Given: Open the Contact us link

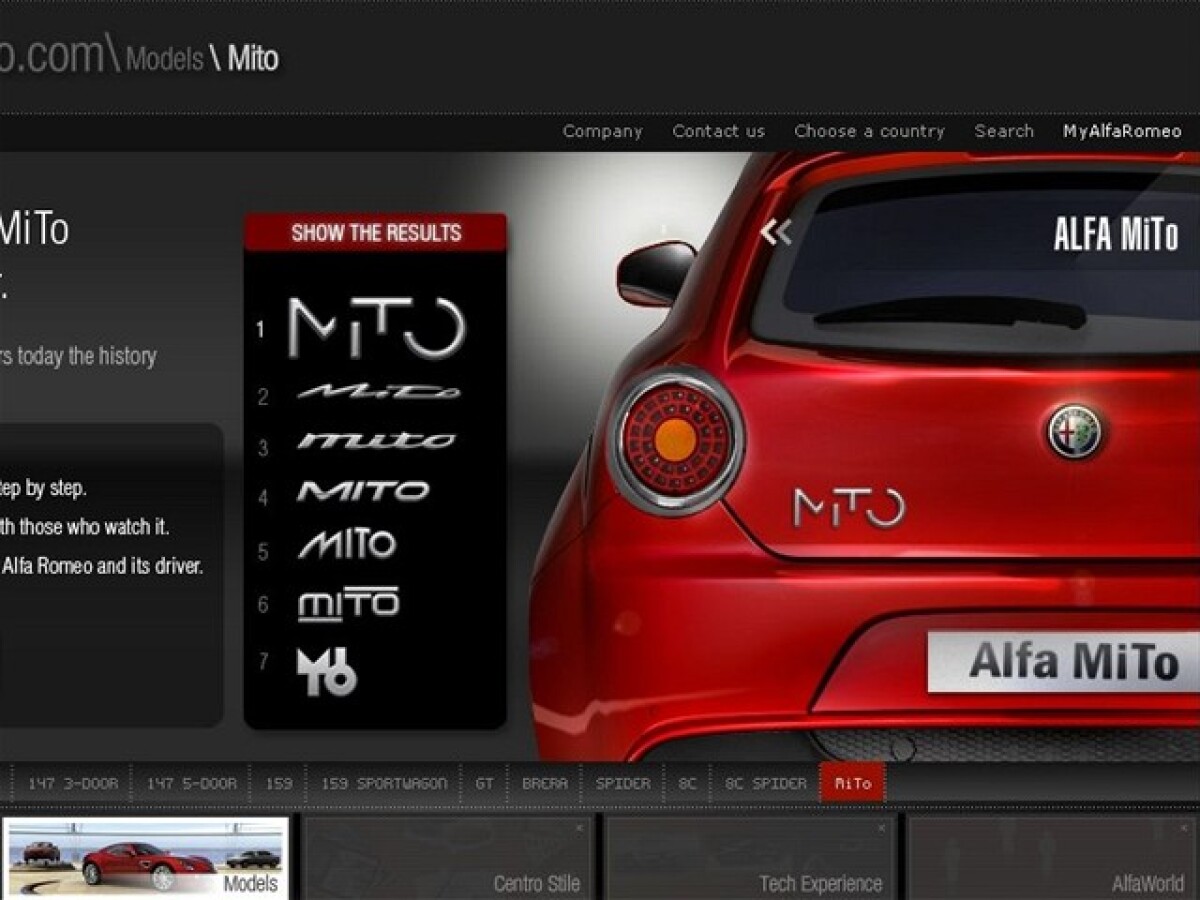Looking at the screenshot, I should 718,131.
